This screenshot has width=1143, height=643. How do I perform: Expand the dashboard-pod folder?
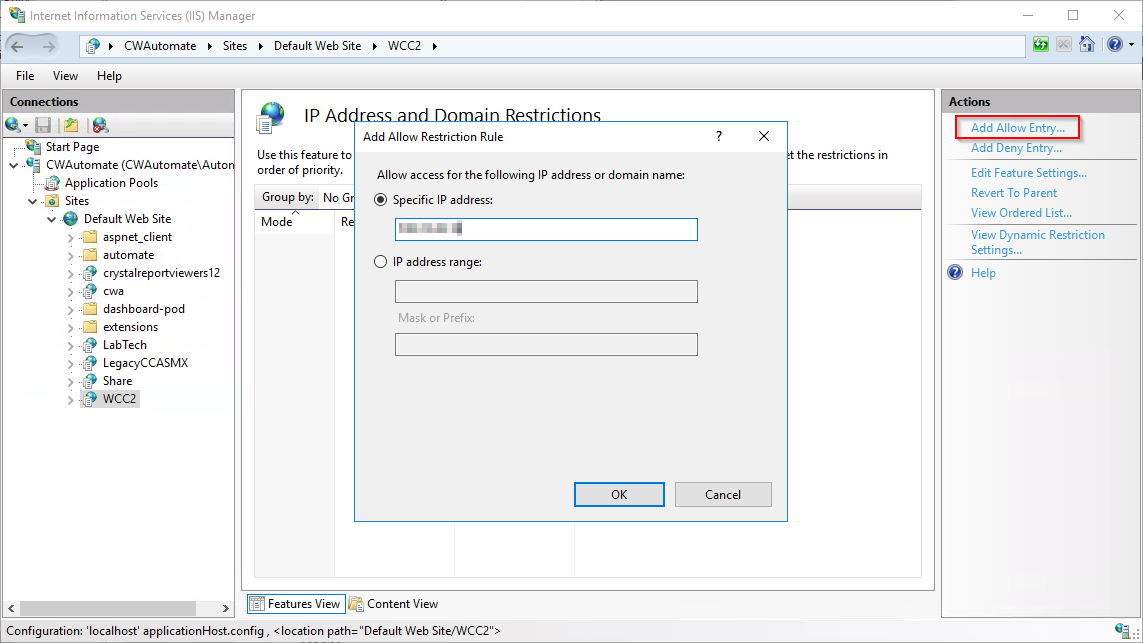click(71, 309)
